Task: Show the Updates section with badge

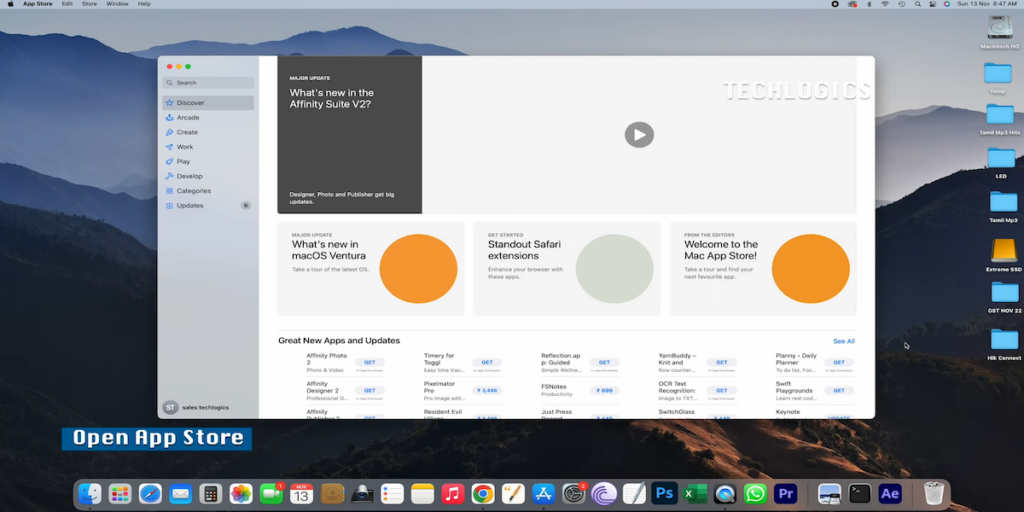Action: [190, 206]
